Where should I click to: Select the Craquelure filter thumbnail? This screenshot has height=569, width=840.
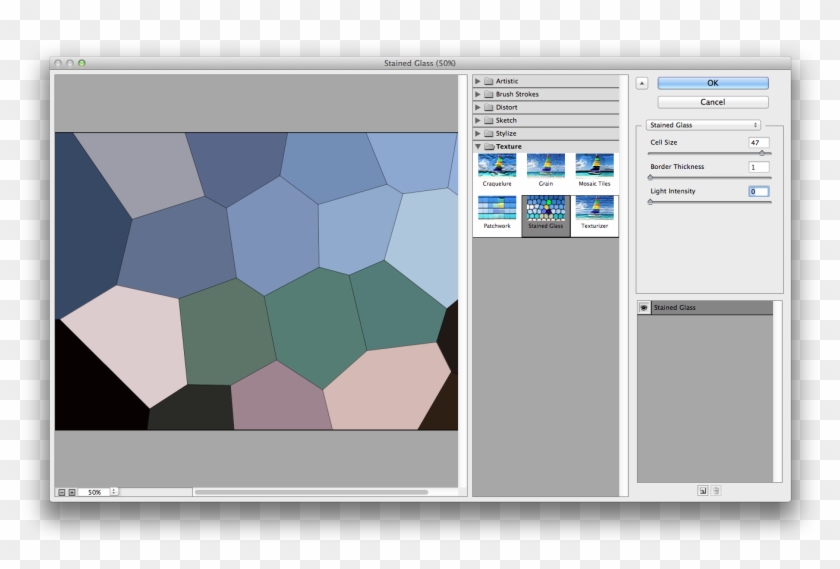tap(497, 166)
